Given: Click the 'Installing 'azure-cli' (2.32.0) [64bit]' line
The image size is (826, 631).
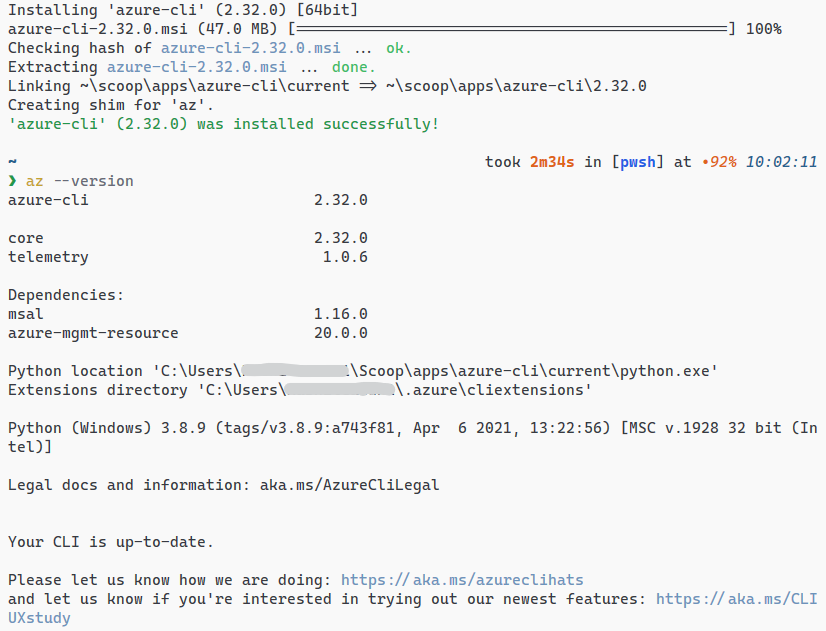Looking at the screenshot, I should click(183, 10).
